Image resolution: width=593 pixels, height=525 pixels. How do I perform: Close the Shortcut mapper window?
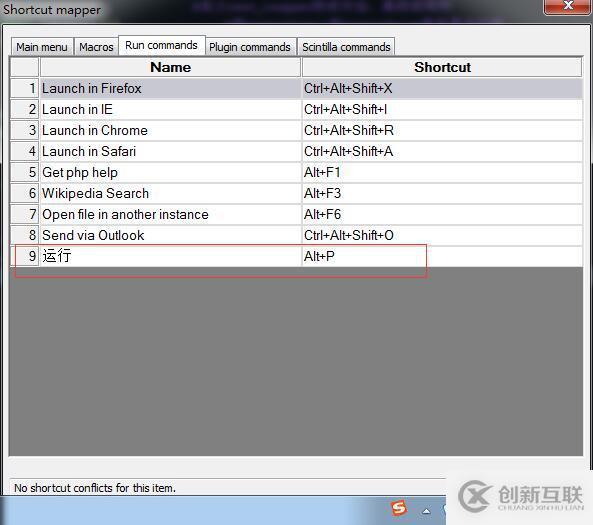568,6
